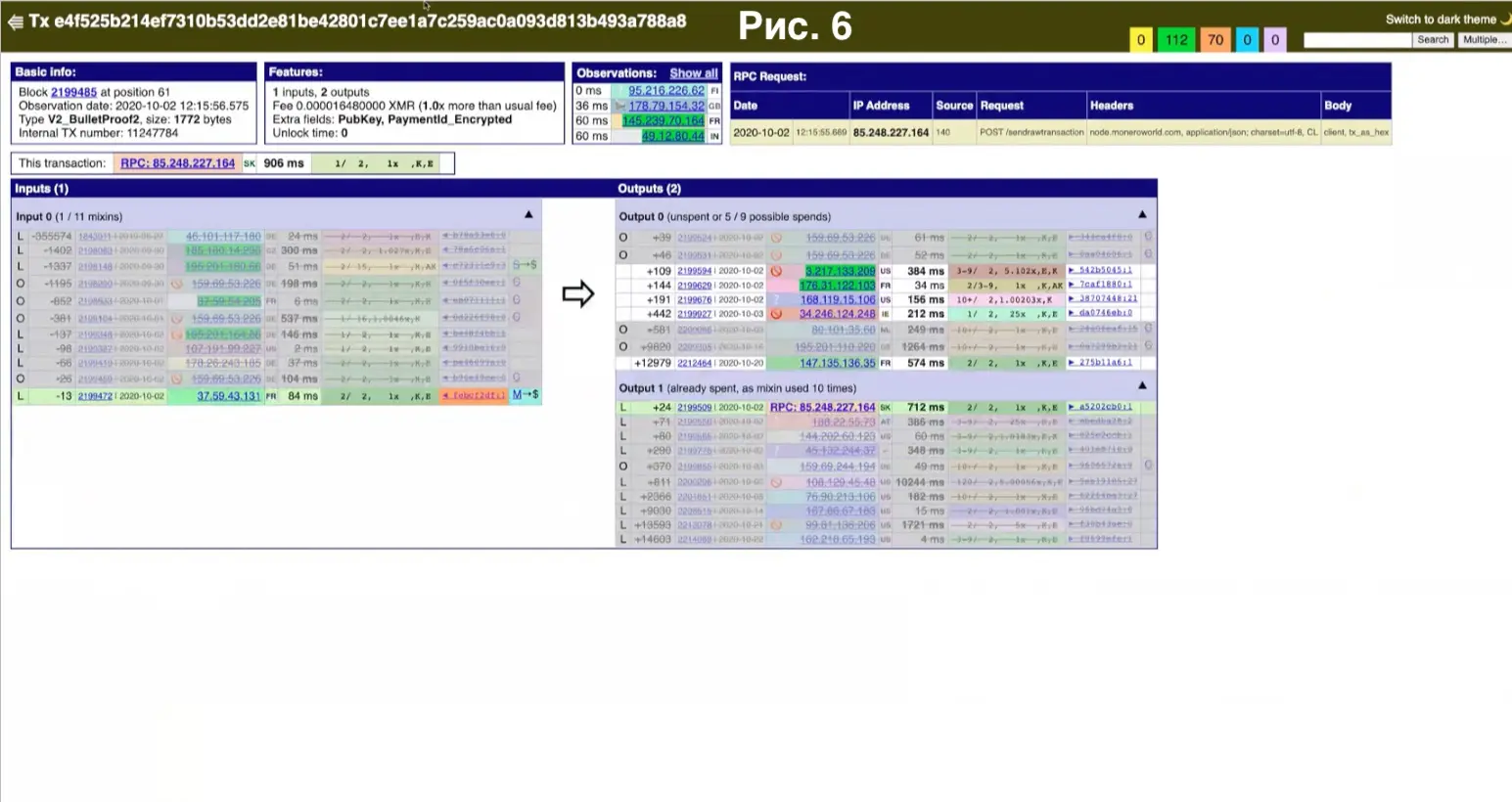Screen dimensions: 1512x802
Task: Open observation IP 178.79.154.32
Action: tap(665, 106)
